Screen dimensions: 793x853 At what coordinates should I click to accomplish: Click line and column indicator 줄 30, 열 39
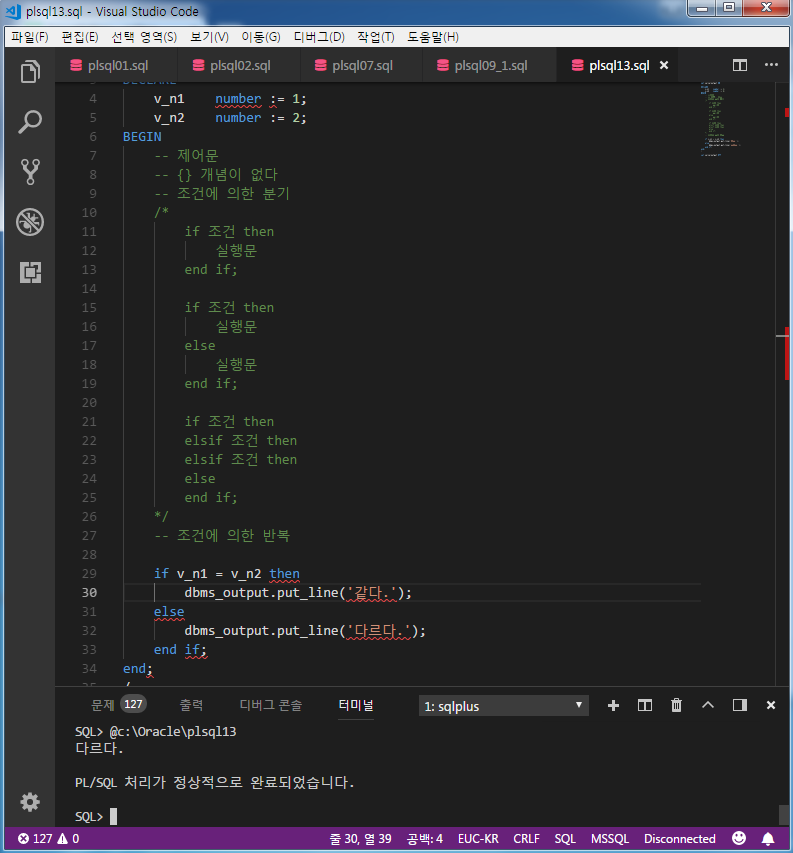point(360,839)
